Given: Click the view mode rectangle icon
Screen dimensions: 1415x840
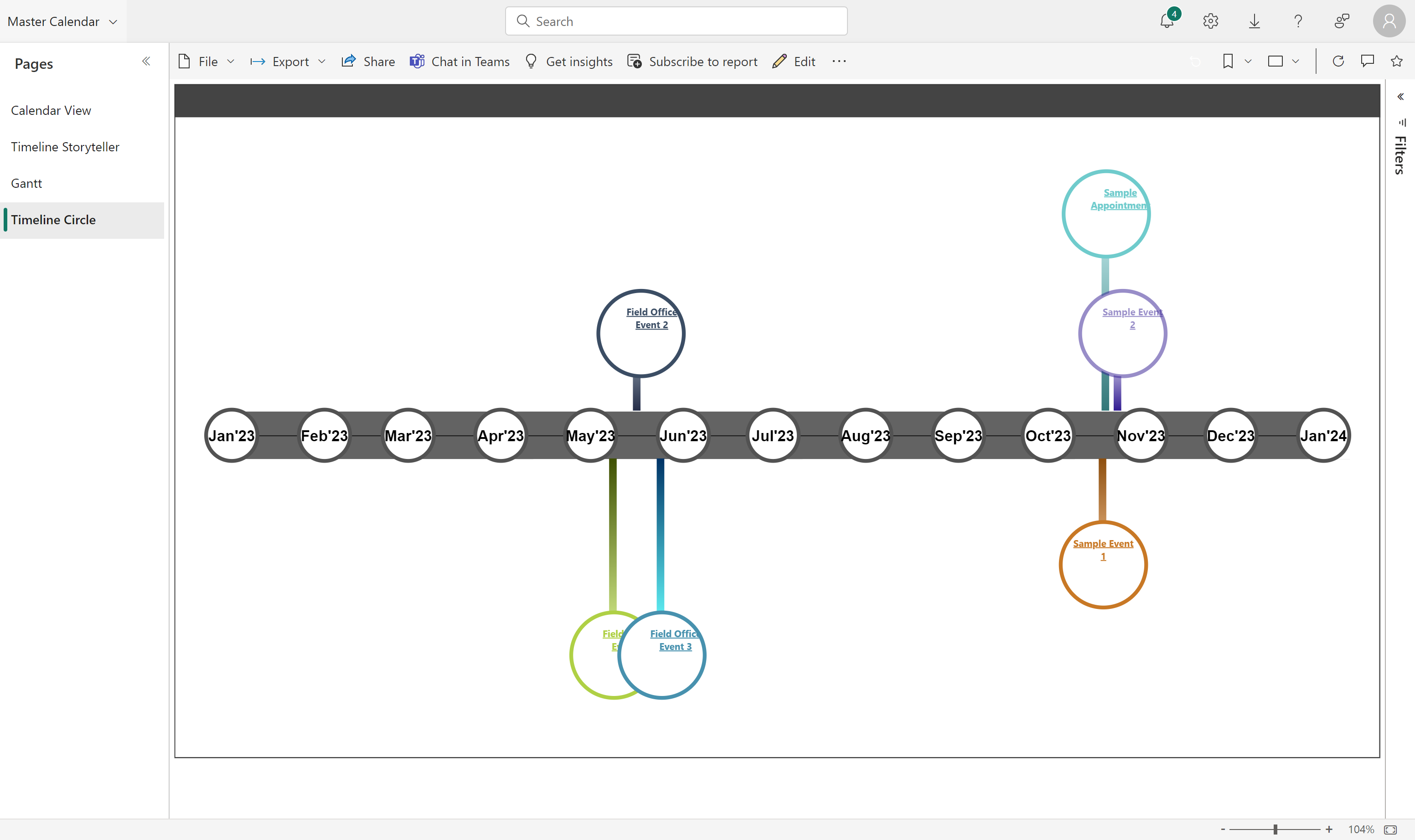Looking at the screenshot, I should click(x=1275, y=61).
